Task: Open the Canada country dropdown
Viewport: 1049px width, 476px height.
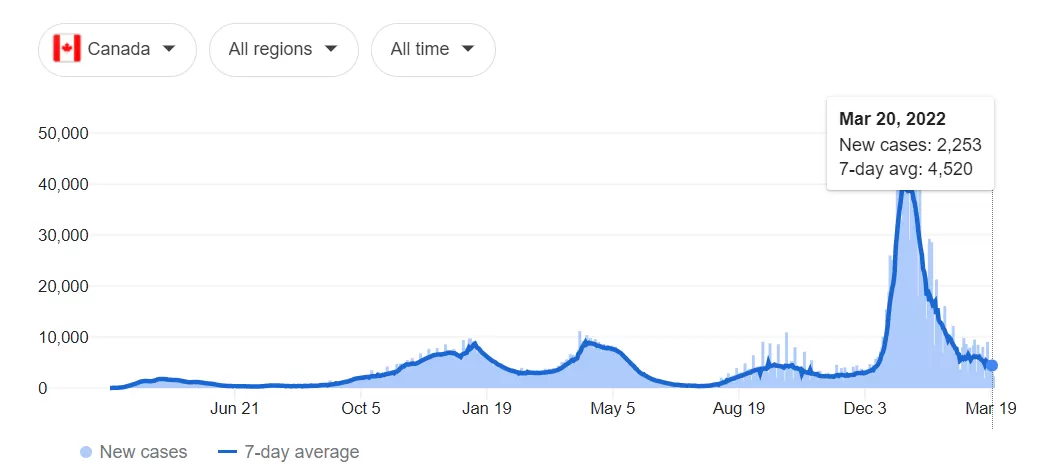Action: click(117, 49)
